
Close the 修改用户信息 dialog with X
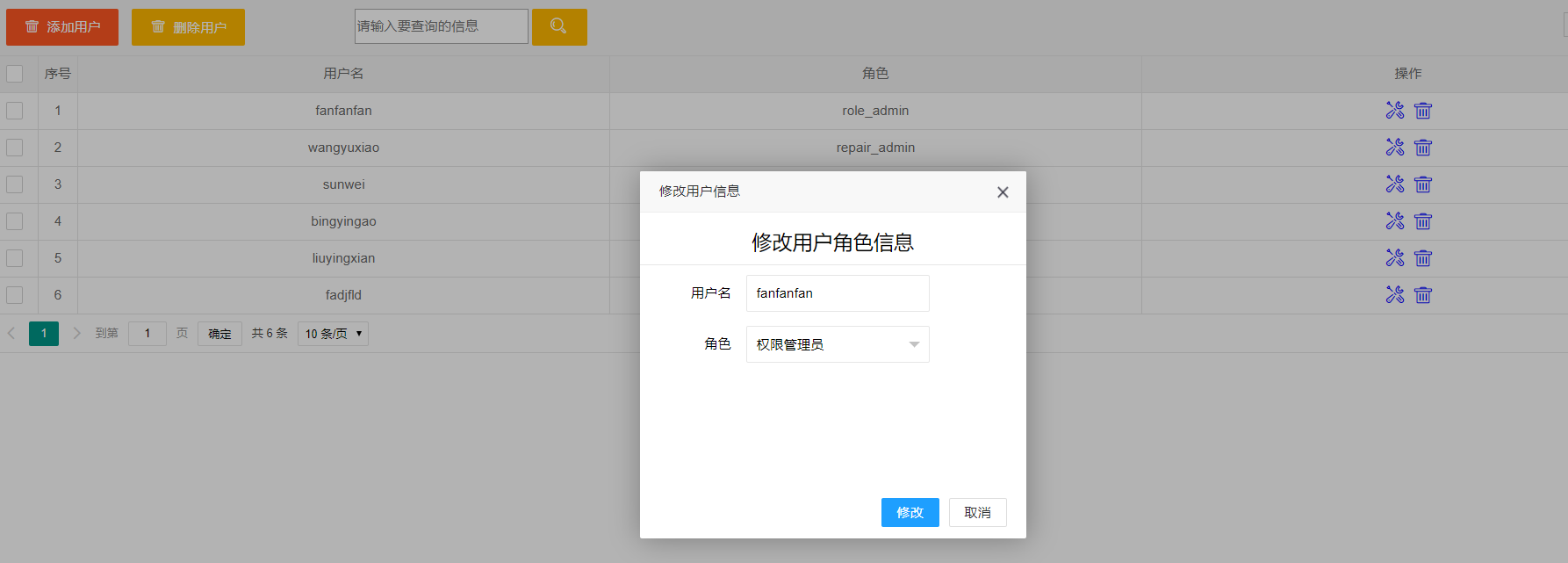(1003, 192)
